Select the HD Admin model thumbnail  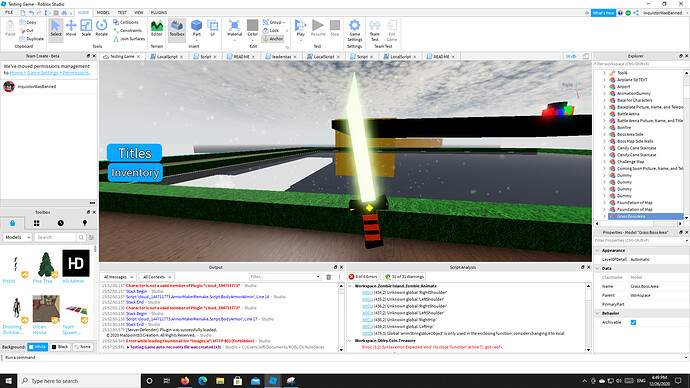(x=76, y=264)
